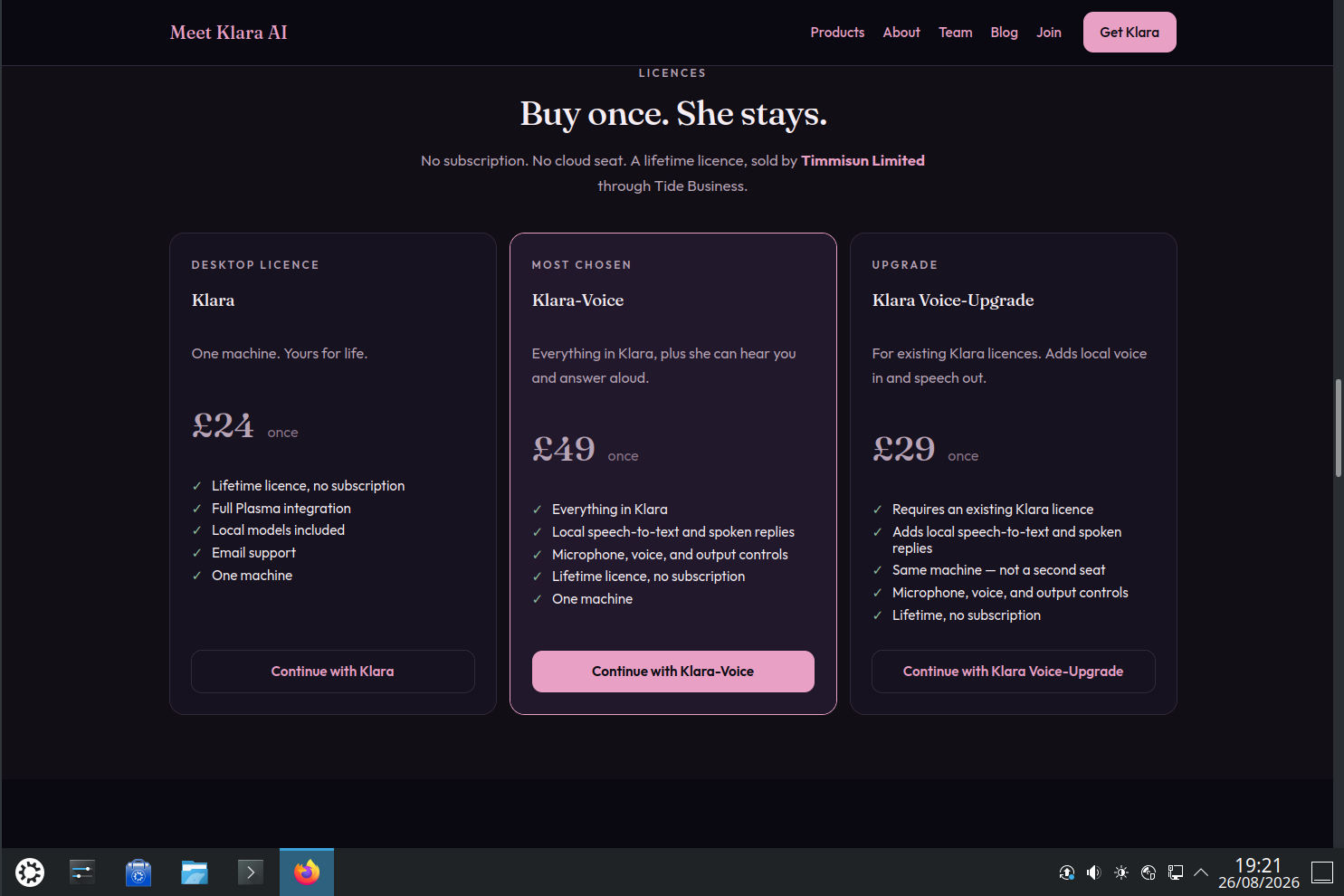Open the system updates tray icon
Screen dimensions: 1344x896
coord(1067,872)
